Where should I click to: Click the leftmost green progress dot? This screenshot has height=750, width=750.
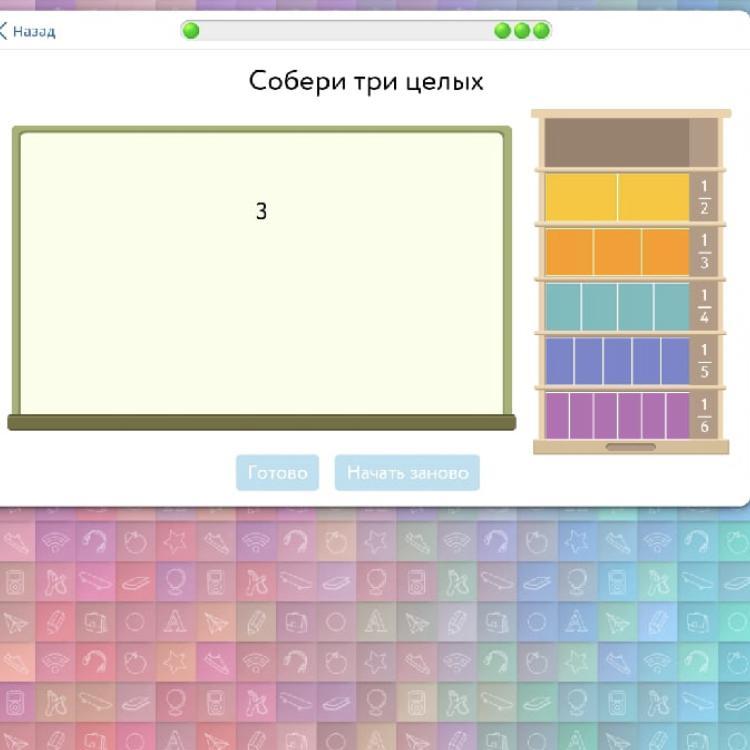pyautogui.click(x=191, y=31)
